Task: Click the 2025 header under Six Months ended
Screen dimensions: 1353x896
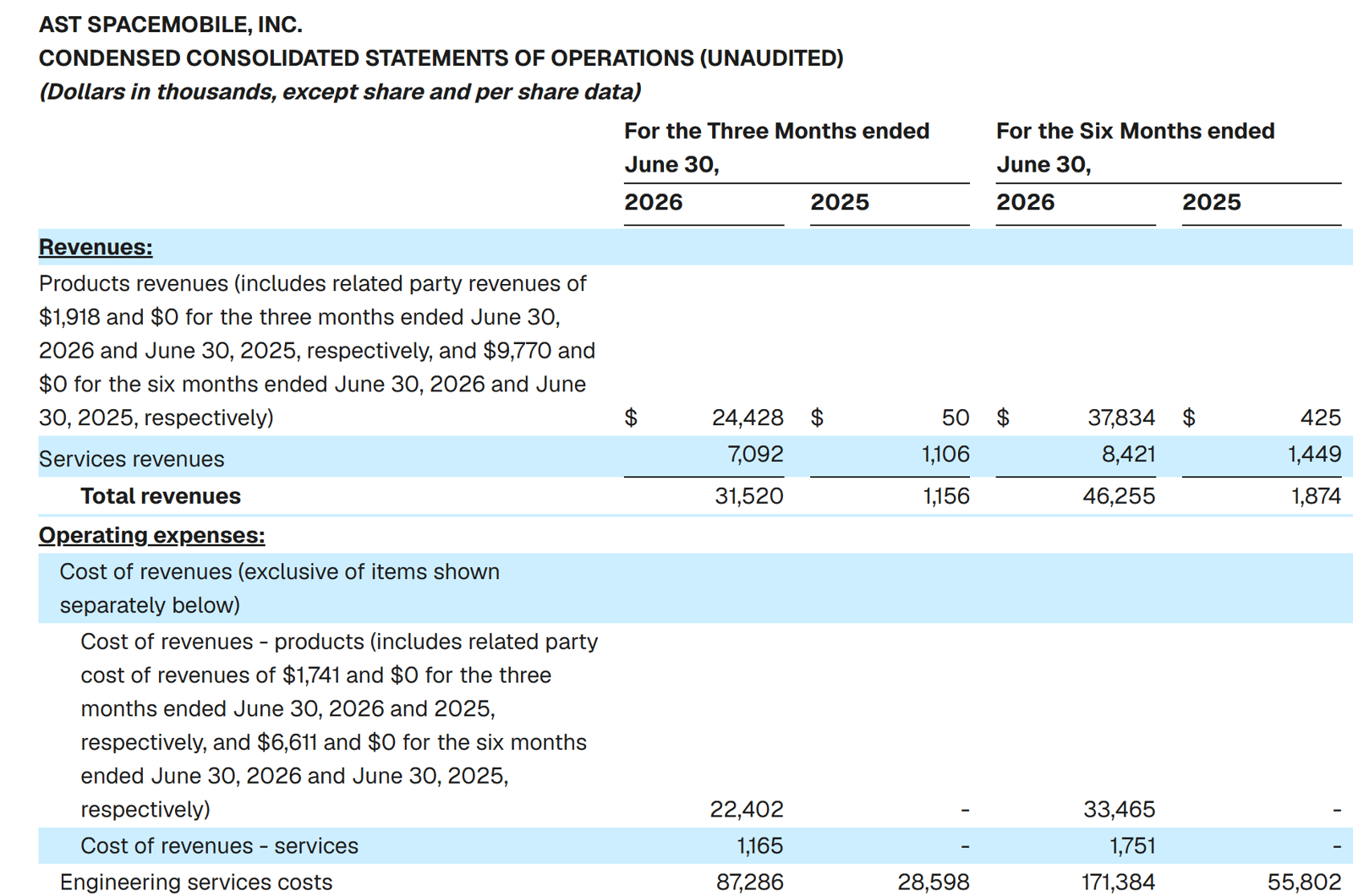Action: pyautogui.click(x=1212, y=202)
